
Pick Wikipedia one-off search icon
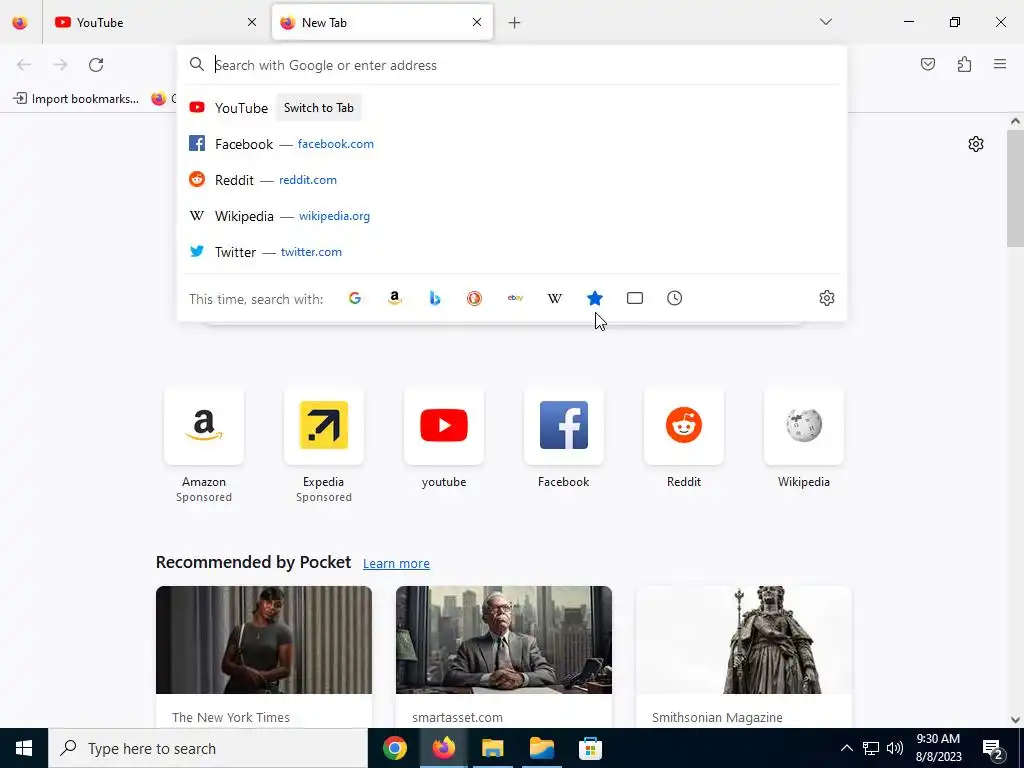click(x=555, y=298)
